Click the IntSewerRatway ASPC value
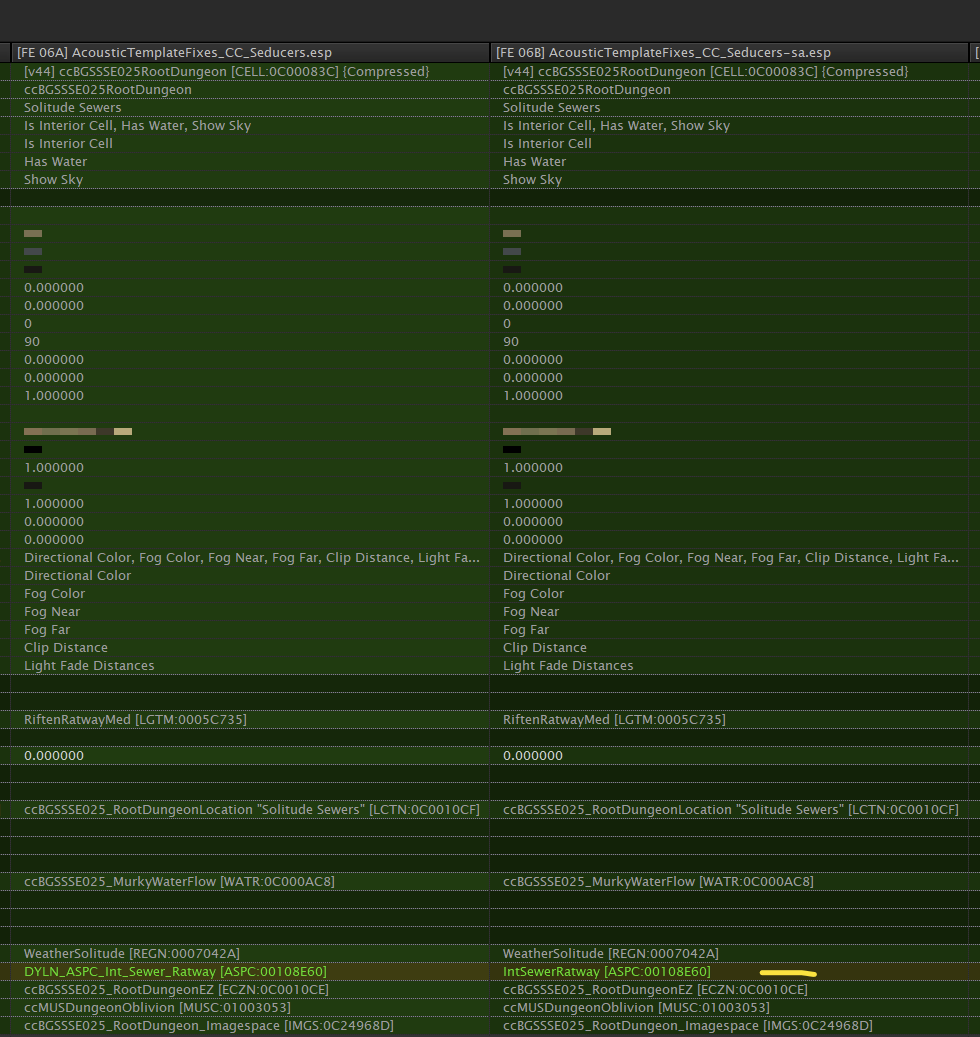 (606, 972)
